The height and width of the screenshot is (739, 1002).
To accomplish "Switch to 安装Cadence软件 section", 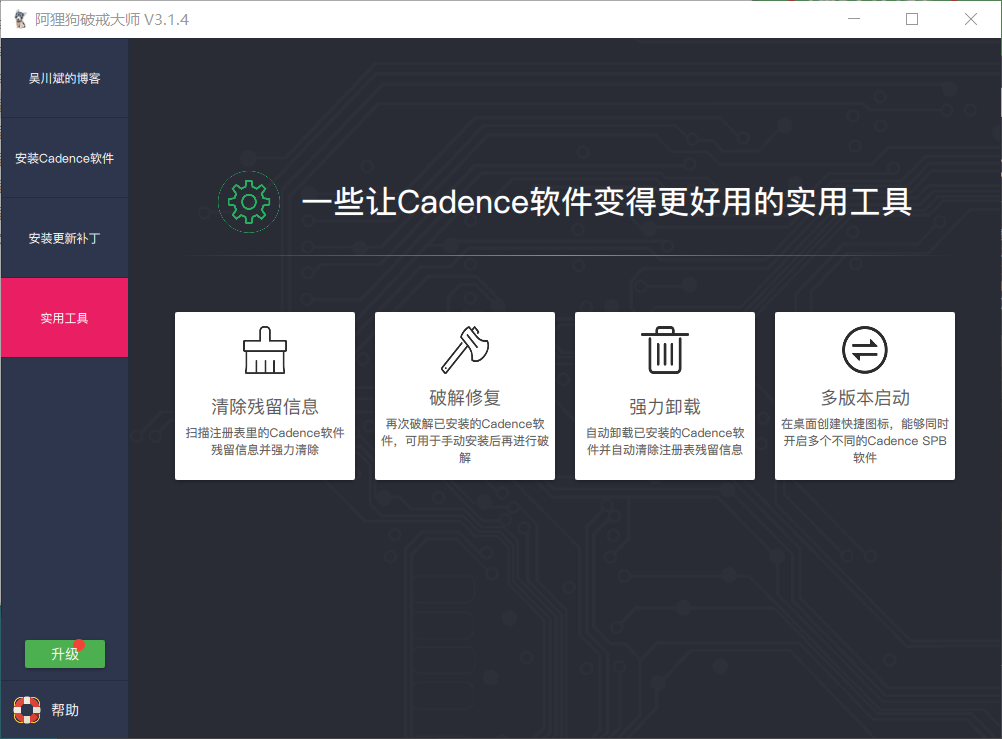I will pyautogui.click(x=64, y=158).
